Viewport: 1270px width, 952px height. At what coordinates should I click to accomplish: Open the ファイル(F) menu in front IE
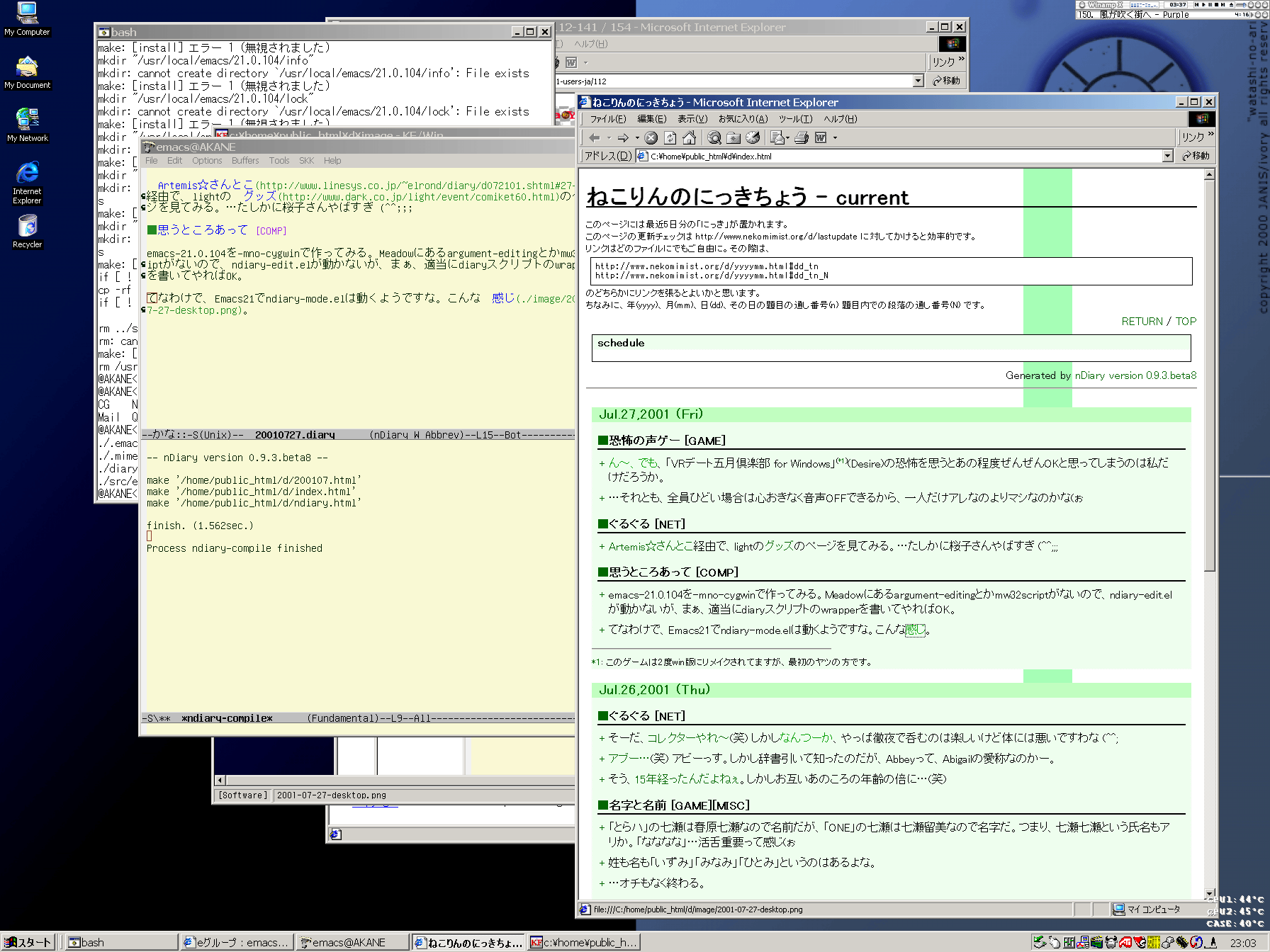[607, 119]
